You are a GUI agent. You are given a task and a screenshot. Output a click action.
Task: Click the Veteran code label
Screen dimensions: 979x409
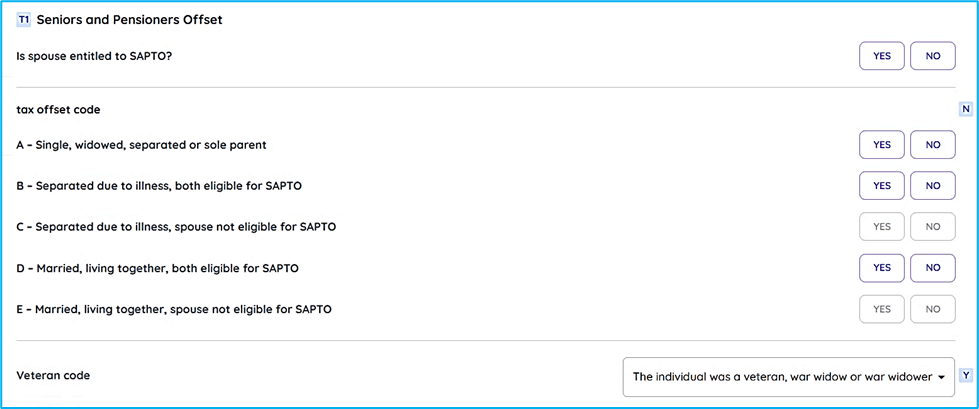pyautogui.click(x=53, y=376)
